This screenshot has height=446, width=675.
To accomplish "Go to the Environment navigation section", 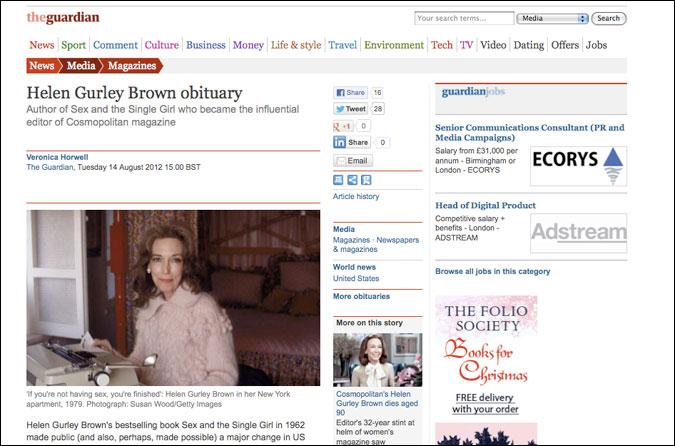I will point(394,45).
